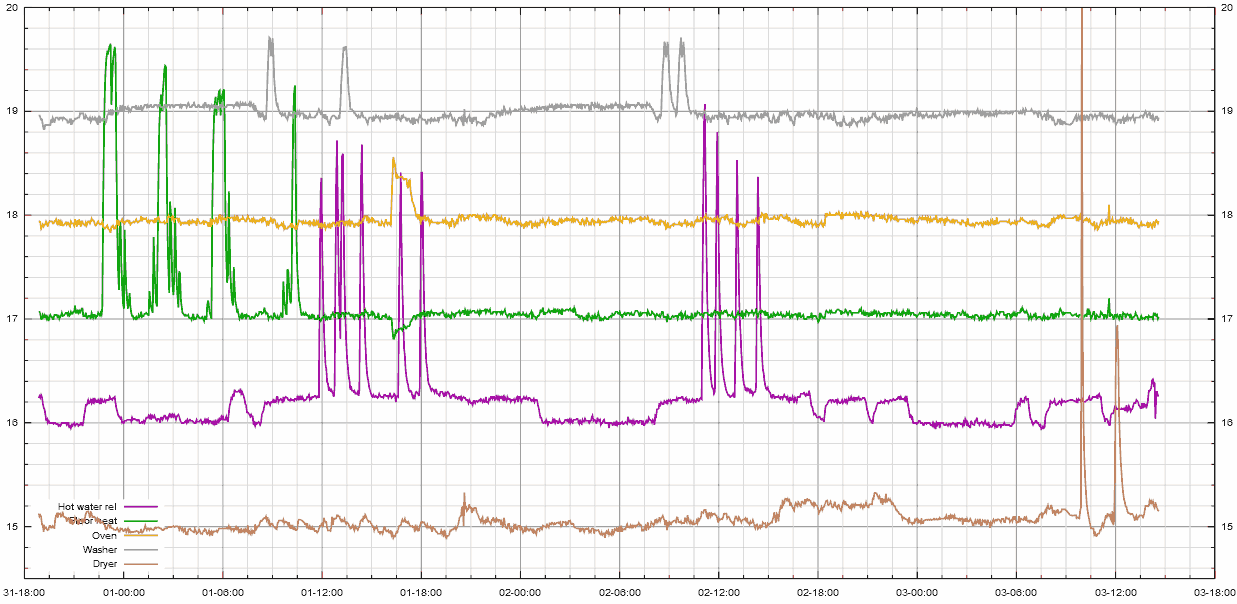
Task: Click the orange Oven legend line sample
Action: (x=141, y=535)
